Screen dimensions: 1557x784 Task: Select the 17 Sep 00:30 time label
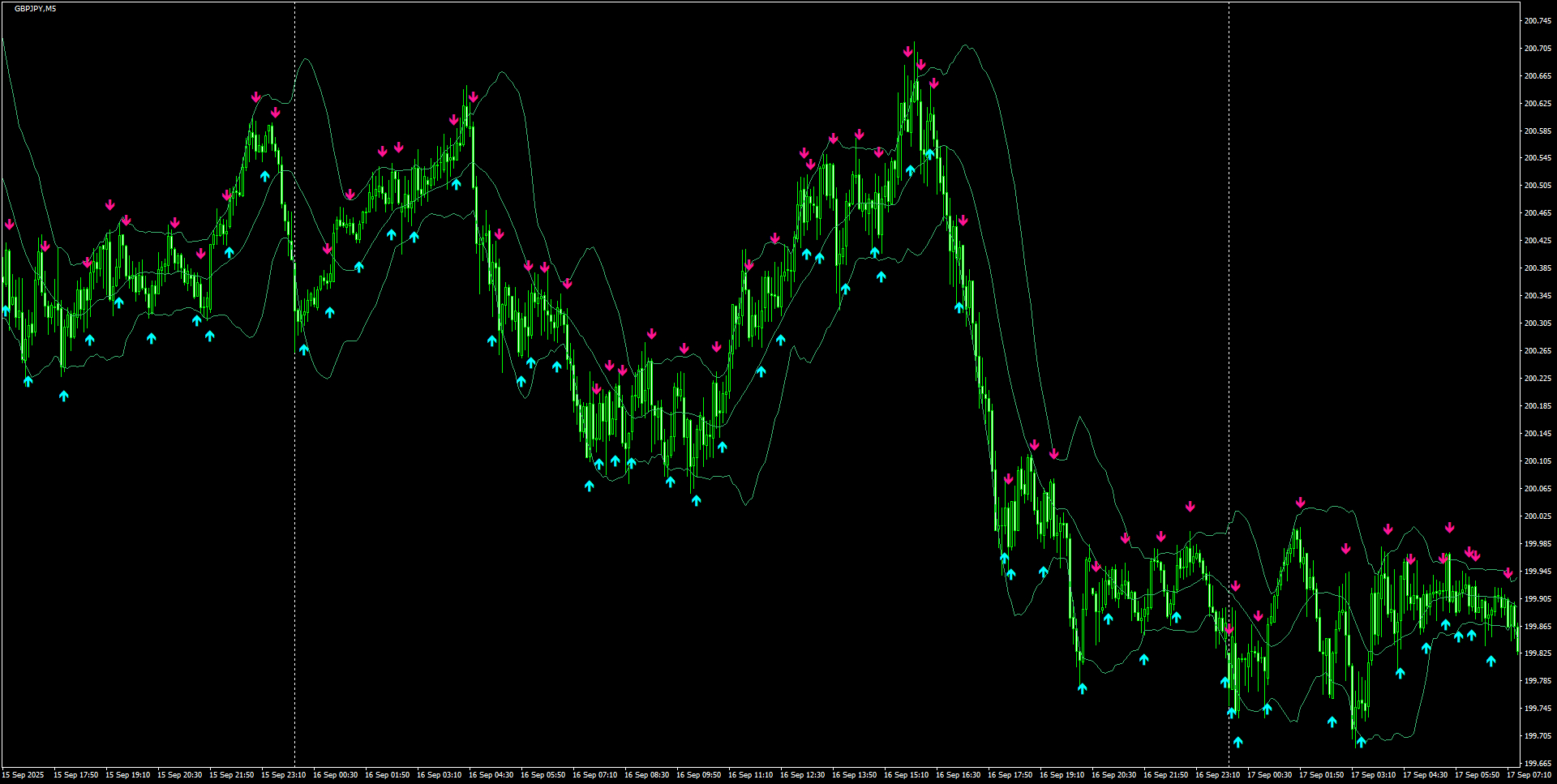coord(1269,775)
